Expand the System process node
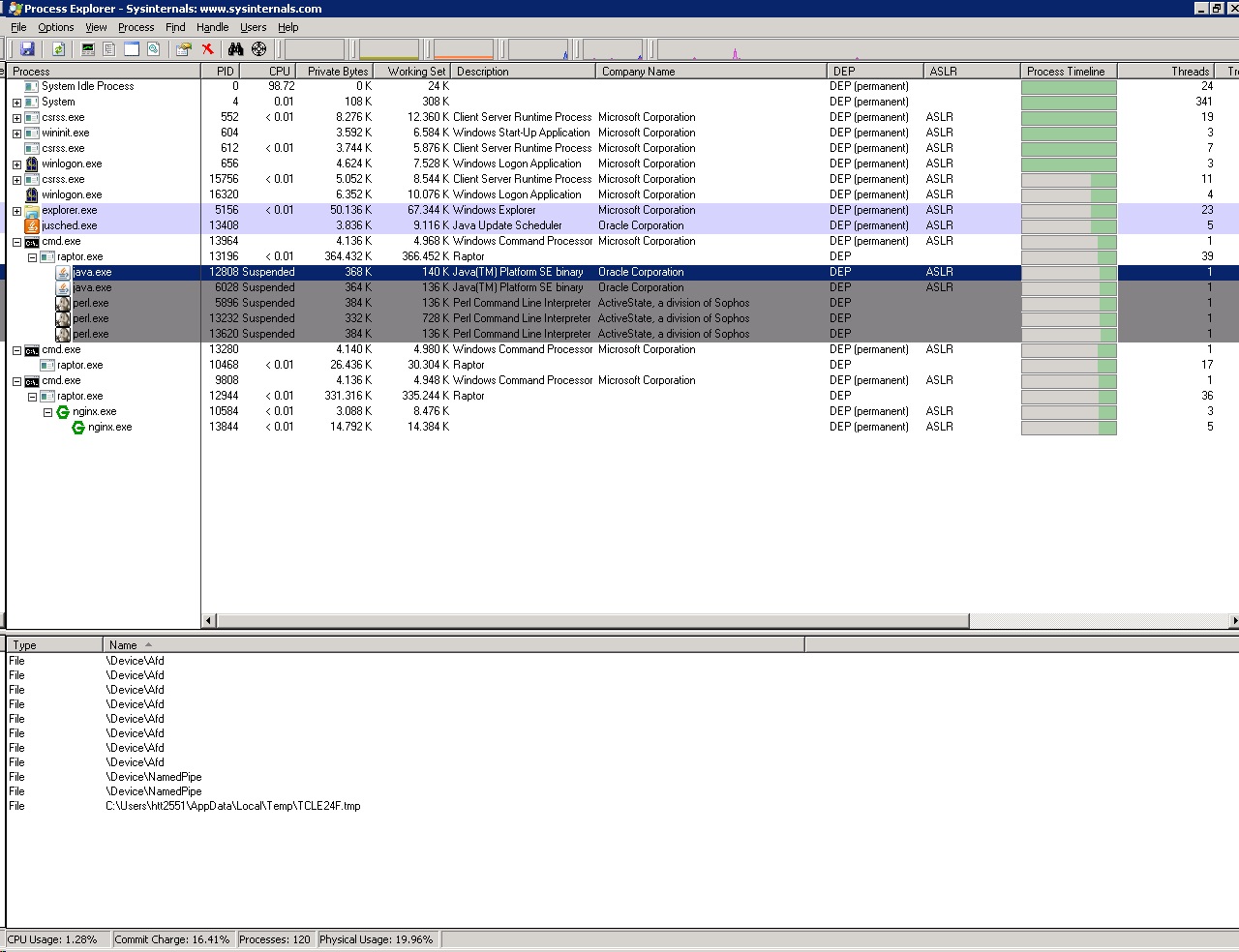This screenshot has width=1239, height=952. tap(16, 102)
